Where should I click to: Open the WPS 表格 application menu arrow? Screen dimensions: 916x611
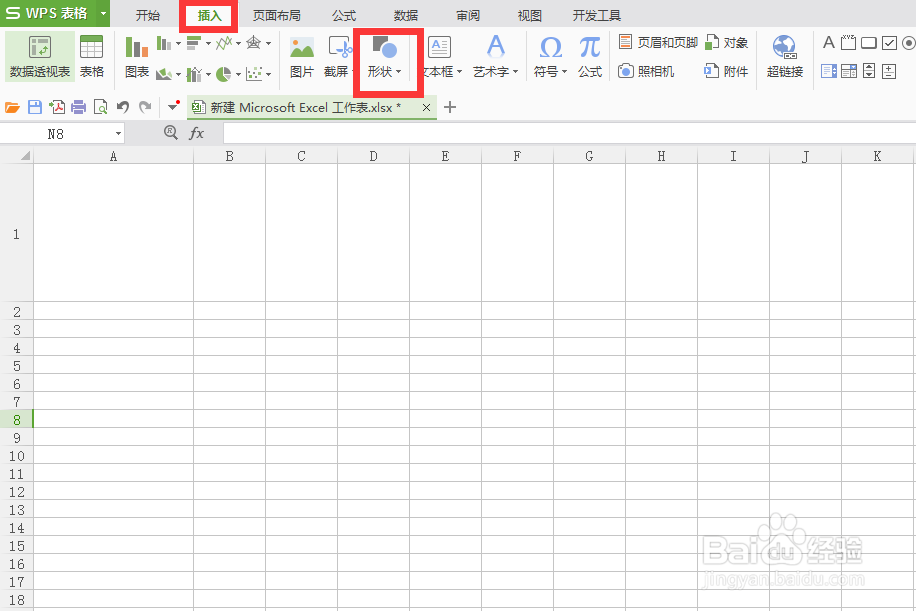(x=103, y=13)
